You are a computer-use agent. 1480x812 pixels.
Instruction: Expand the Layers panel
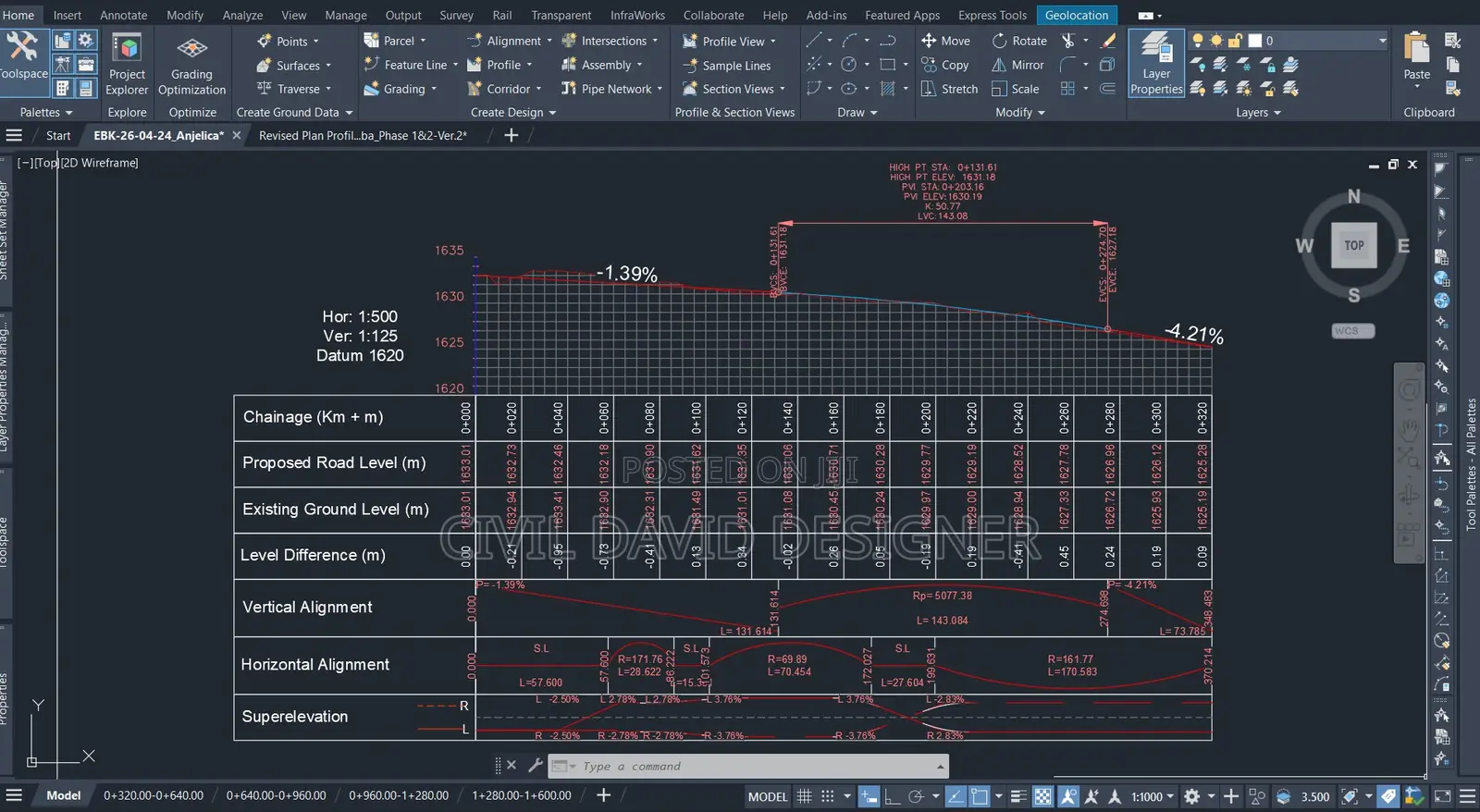pyautogui.click(x=1258, y=112)
